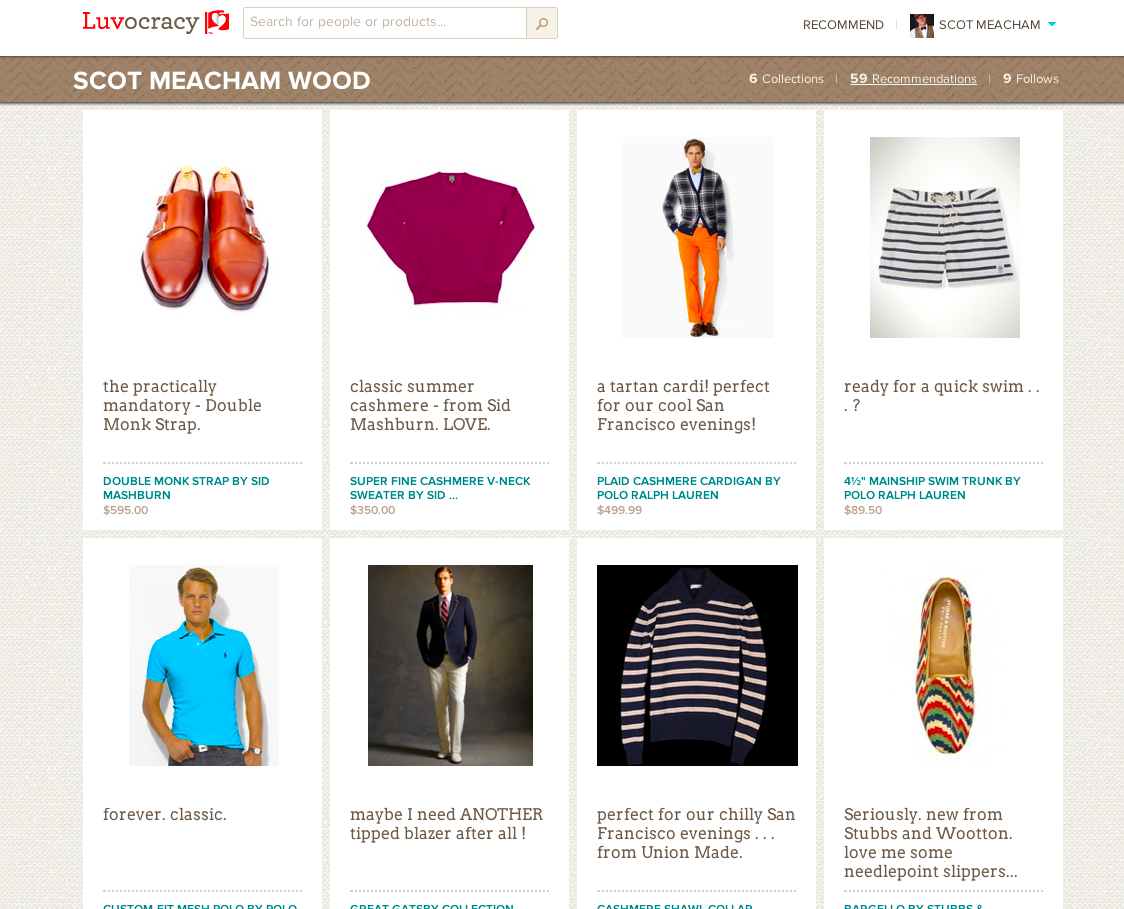
Task: Click the $595.00 price
Action: point(125,510)
